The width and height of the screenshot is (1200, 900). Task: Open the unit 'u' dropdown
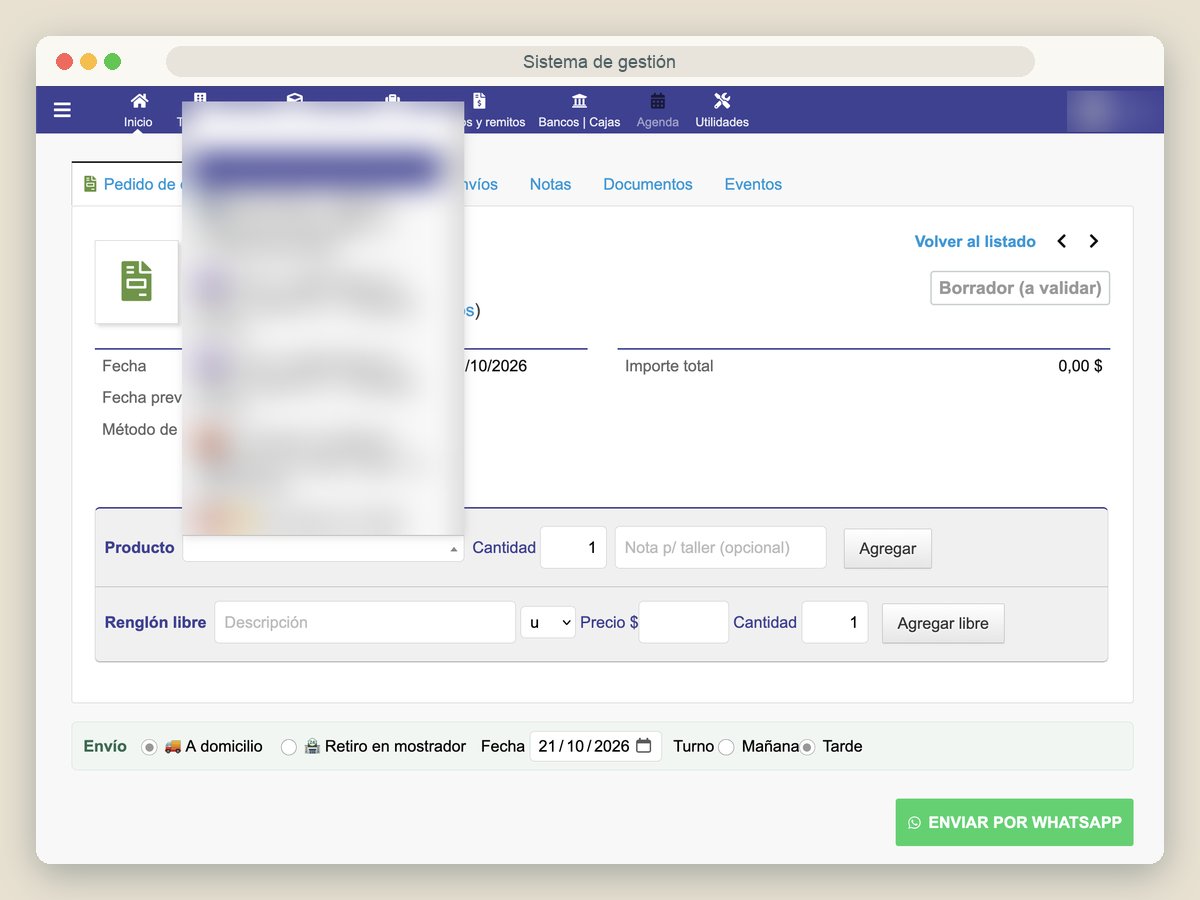(x=548, y=622)
